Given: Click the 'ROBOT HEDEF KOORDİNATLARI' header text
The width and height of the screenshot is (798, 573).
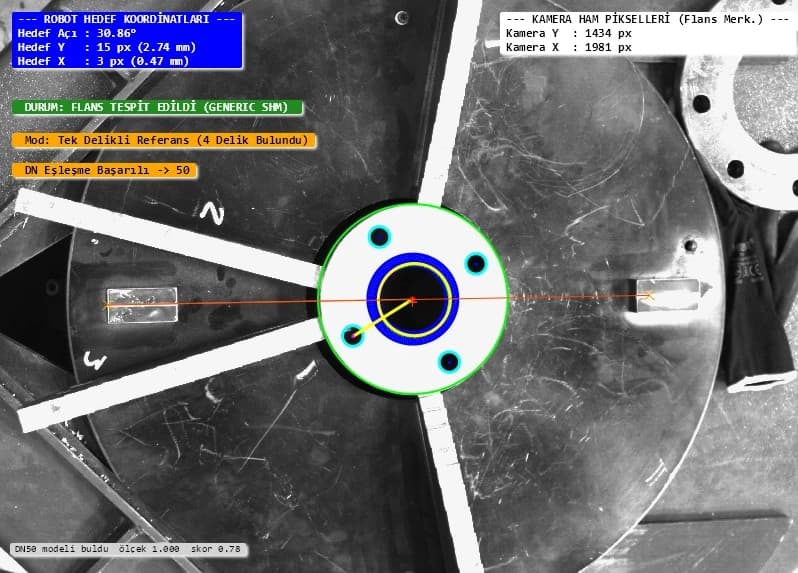Looking at the screenshot, I should (x=126, y=19).
